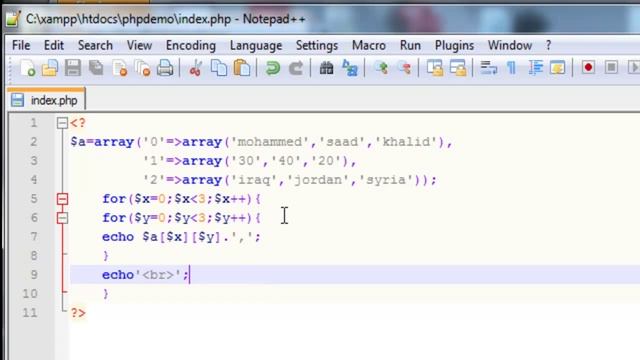
Task: Start macro recording with red circle icon
Action: (x=588, y=67)
